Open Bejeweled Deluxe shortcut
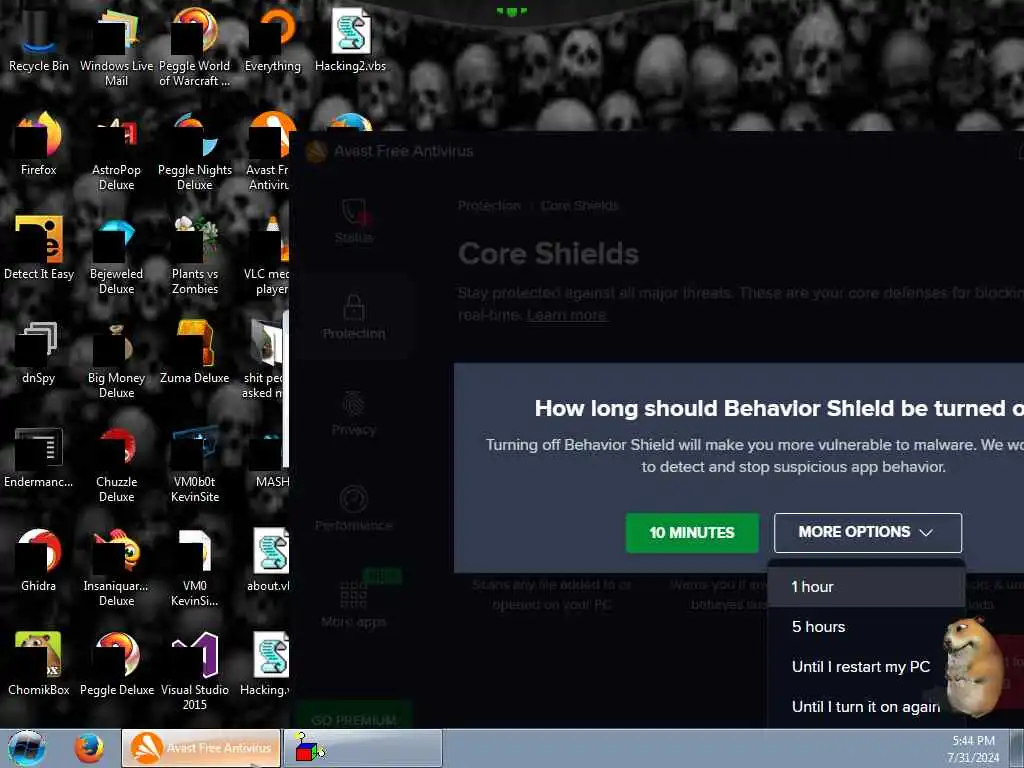Viewport: 1024px width, 768px height. tap(116, 255)
